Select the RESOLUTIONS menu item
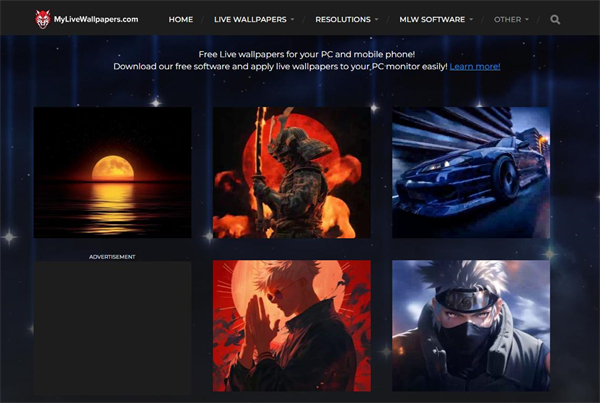600x403 pixels. 342,19
